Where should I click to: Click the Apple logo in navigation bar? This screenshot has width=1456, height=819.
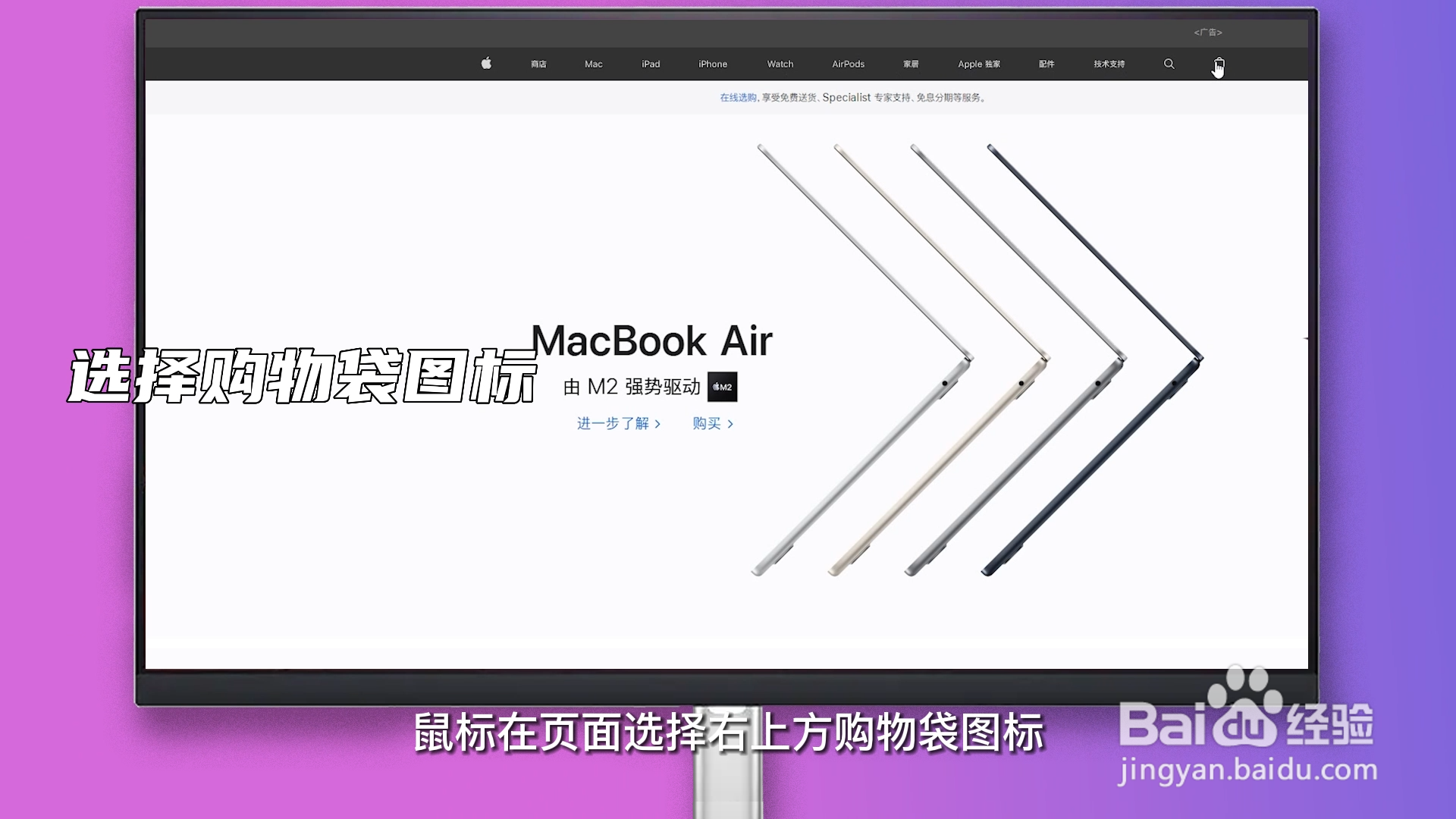coord(486,64)
